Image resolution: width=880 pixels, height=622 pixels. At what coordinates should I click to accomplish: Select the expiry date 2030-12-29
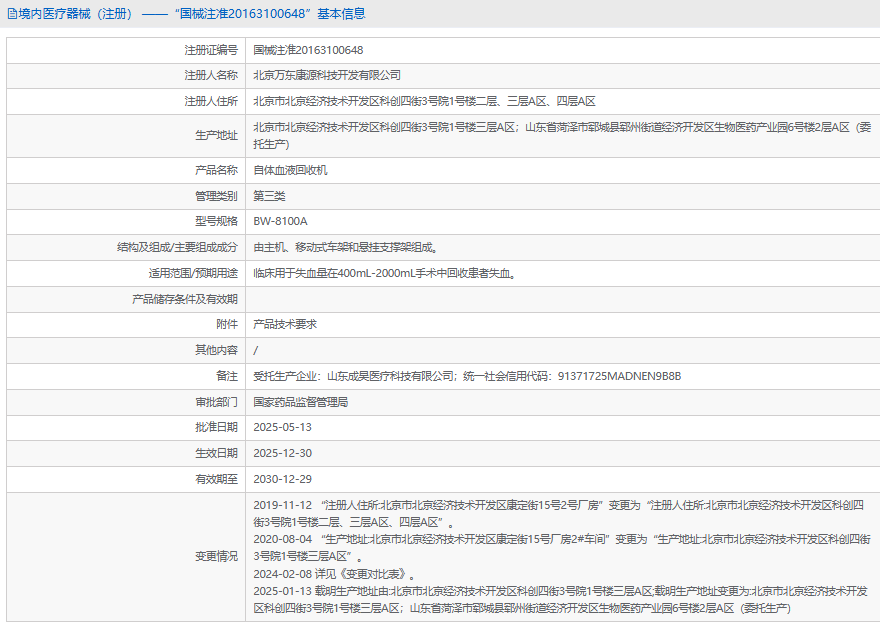[282, 479]
